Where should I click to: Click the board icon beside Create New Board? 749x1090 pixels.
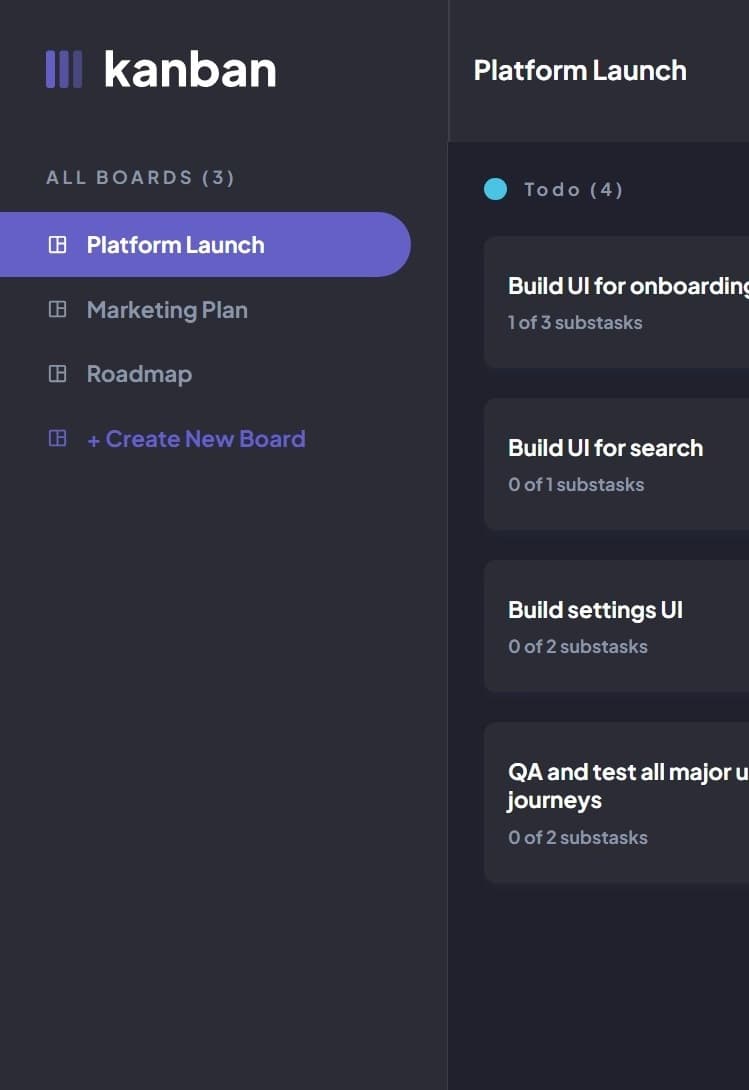[55, 437]
